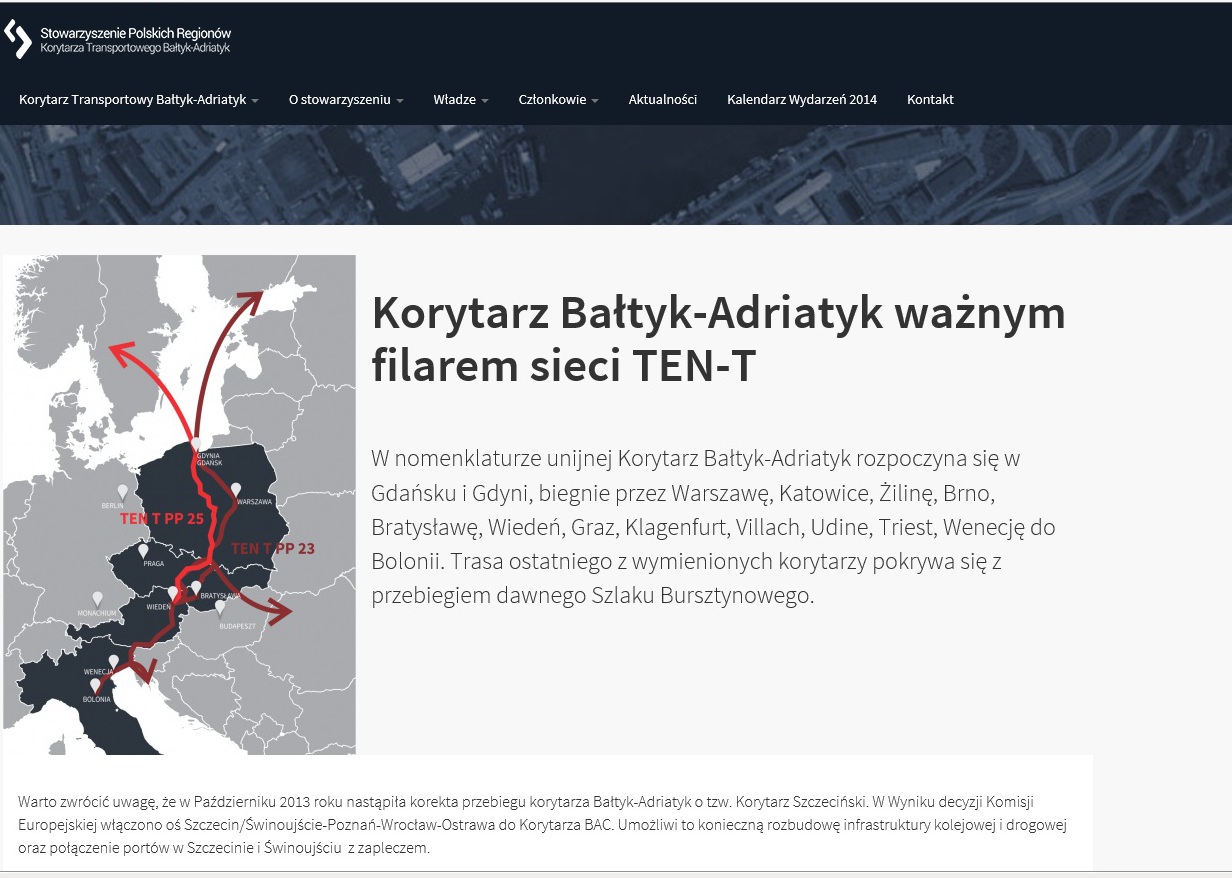
Task: Open the Władze dropdown arrow
Action: tap(485, 101)
